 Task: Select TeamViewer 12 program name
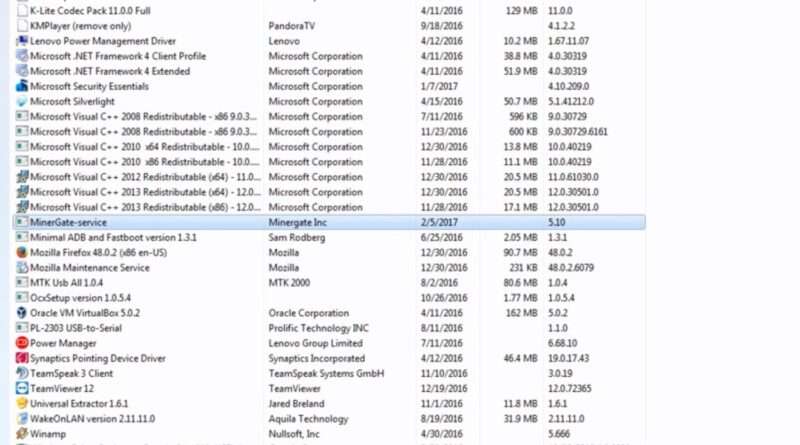(62, 388)
